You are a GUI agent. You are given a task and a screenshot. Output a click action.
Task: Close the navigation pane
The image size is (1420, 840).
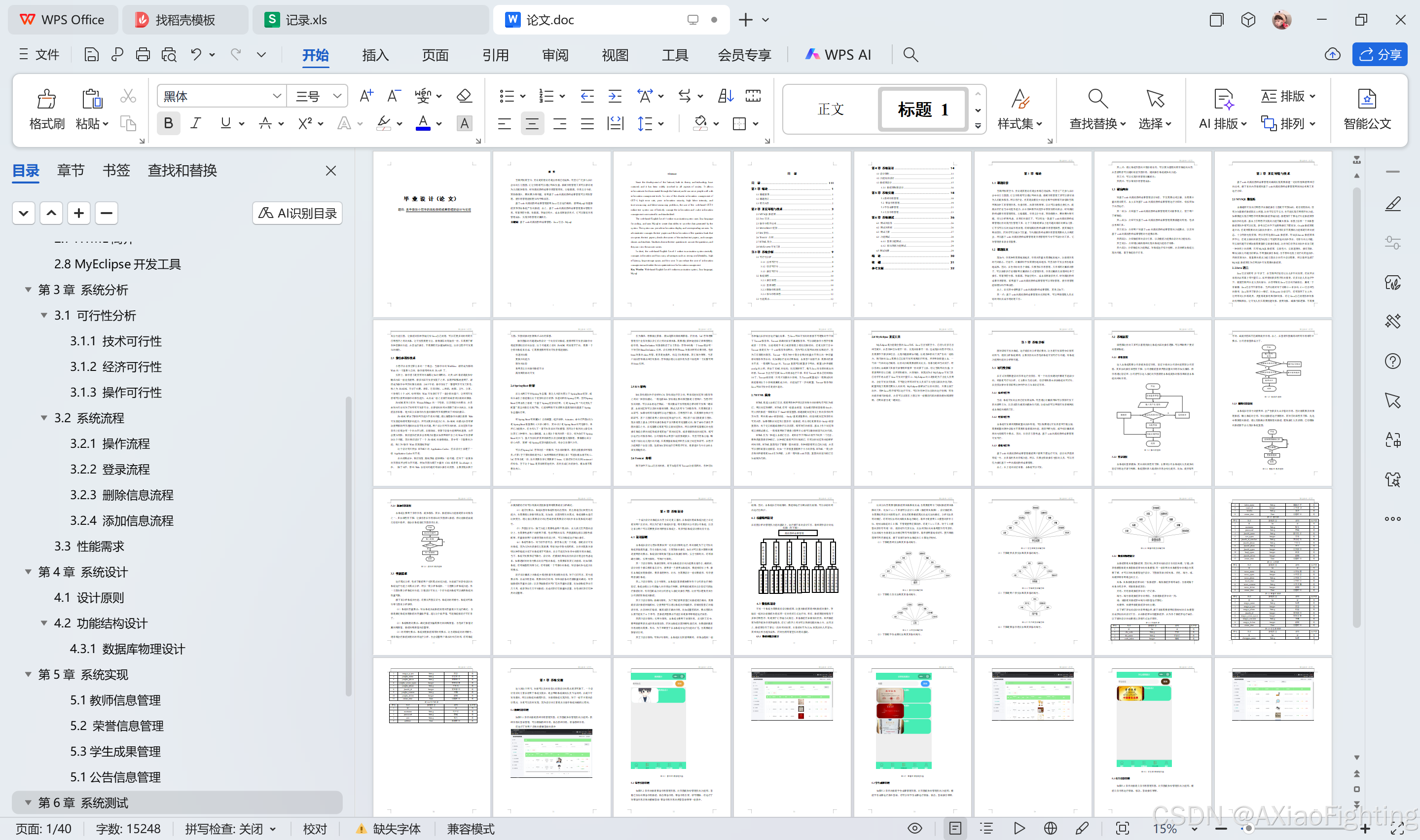[x=331, y=170]
